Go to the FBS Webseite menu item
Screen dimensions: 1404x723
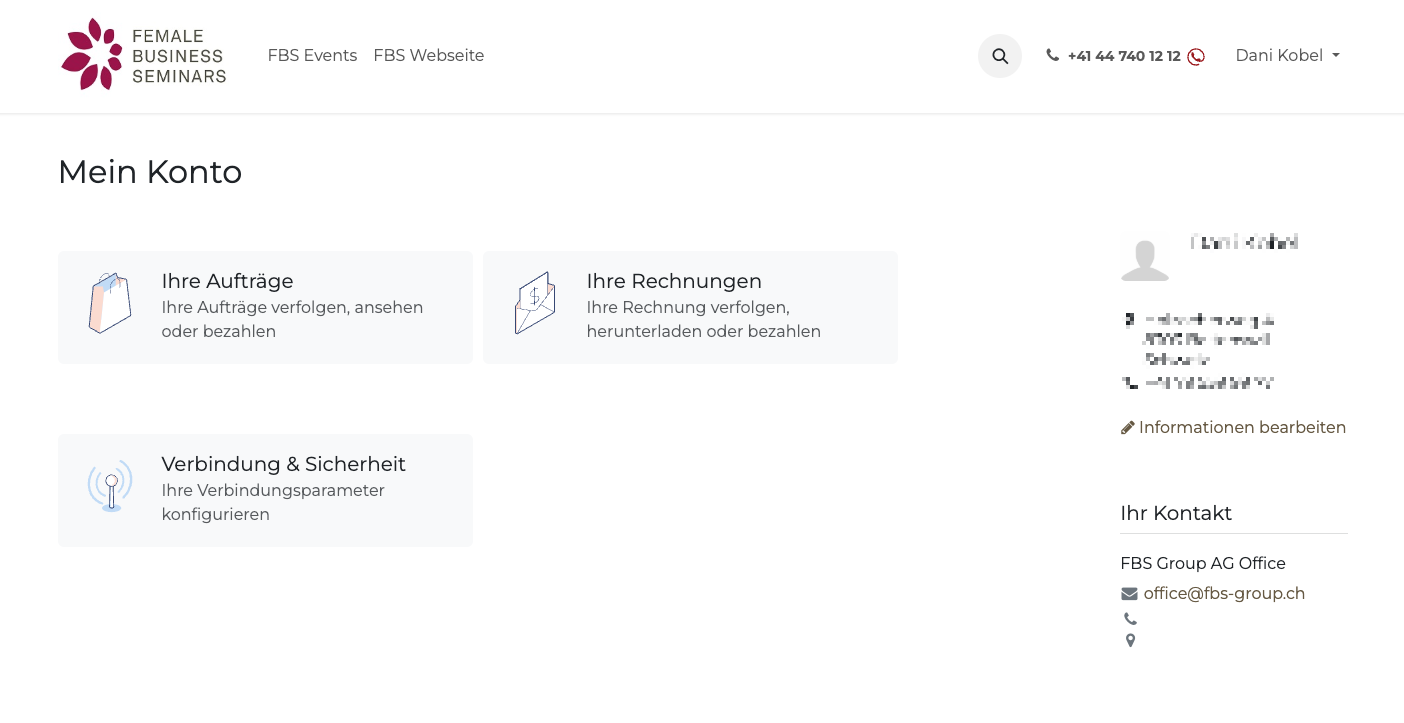[x=428, y=56]
